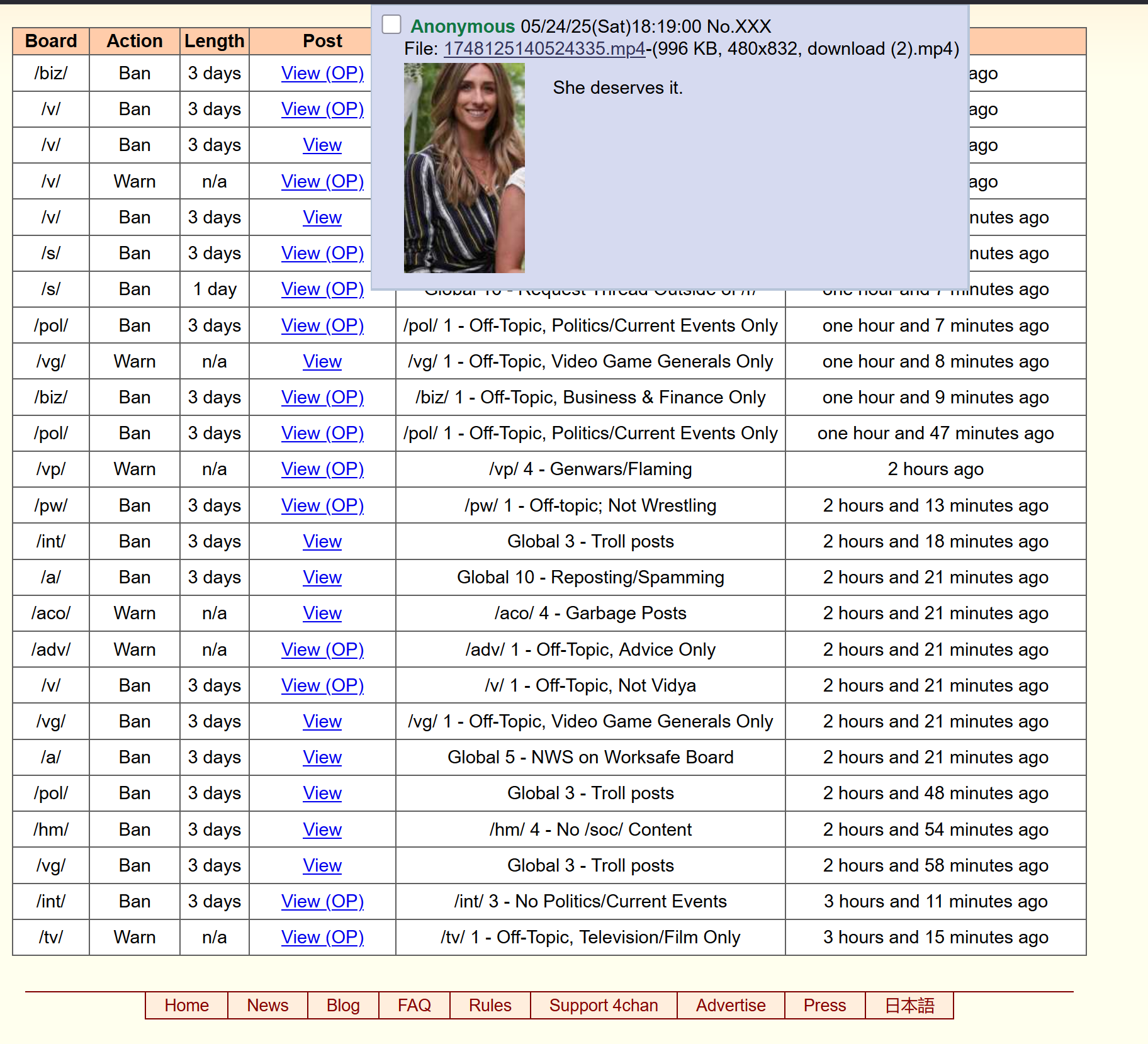Open Advertise footer link
This screenshot has height=1044, width=1148.
tap(731, 1005)
